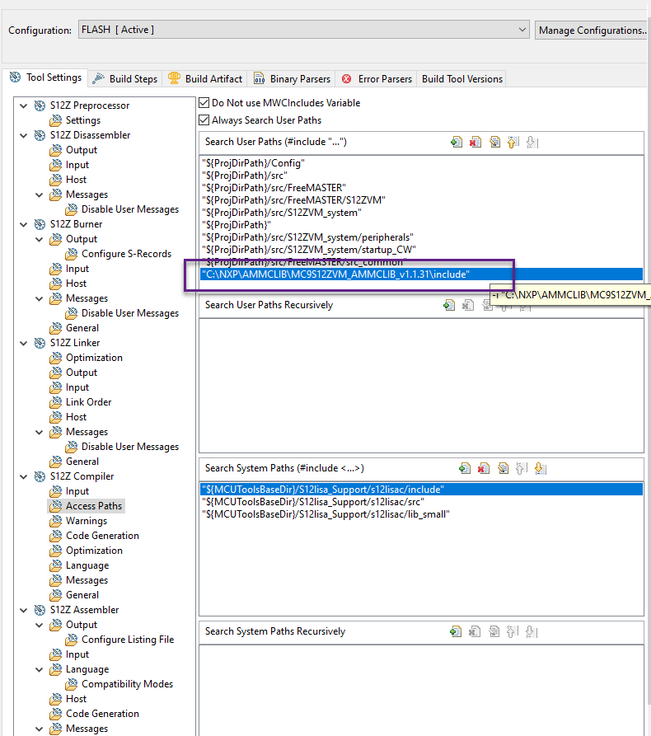Select Code Generation under S12Z Compiler
Image resolution: width=651 pixels, height=736 pixels.
[102, 536]
